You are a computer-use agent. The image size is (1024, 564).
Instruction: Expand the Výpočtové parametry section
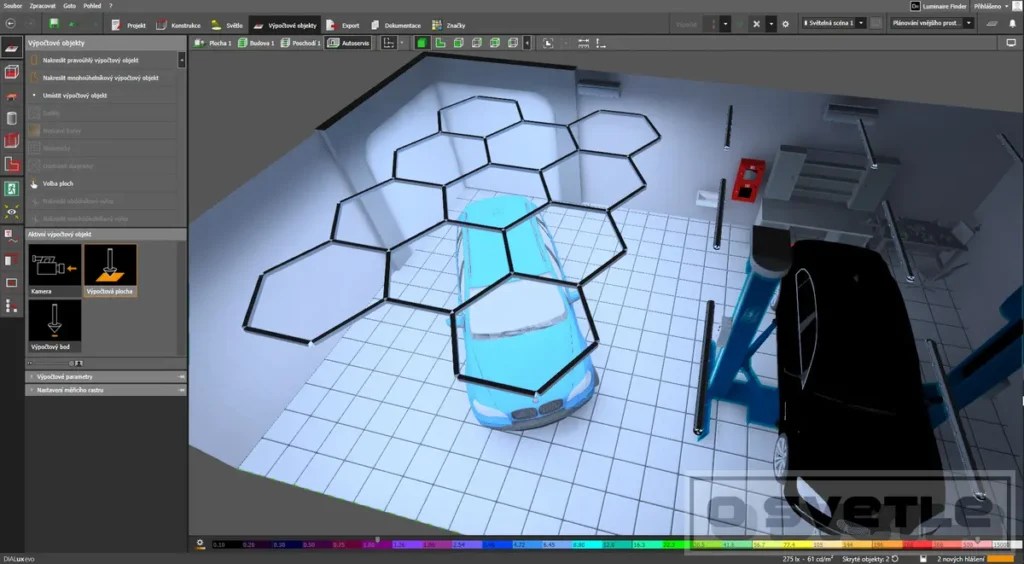(x=106, y=377)
